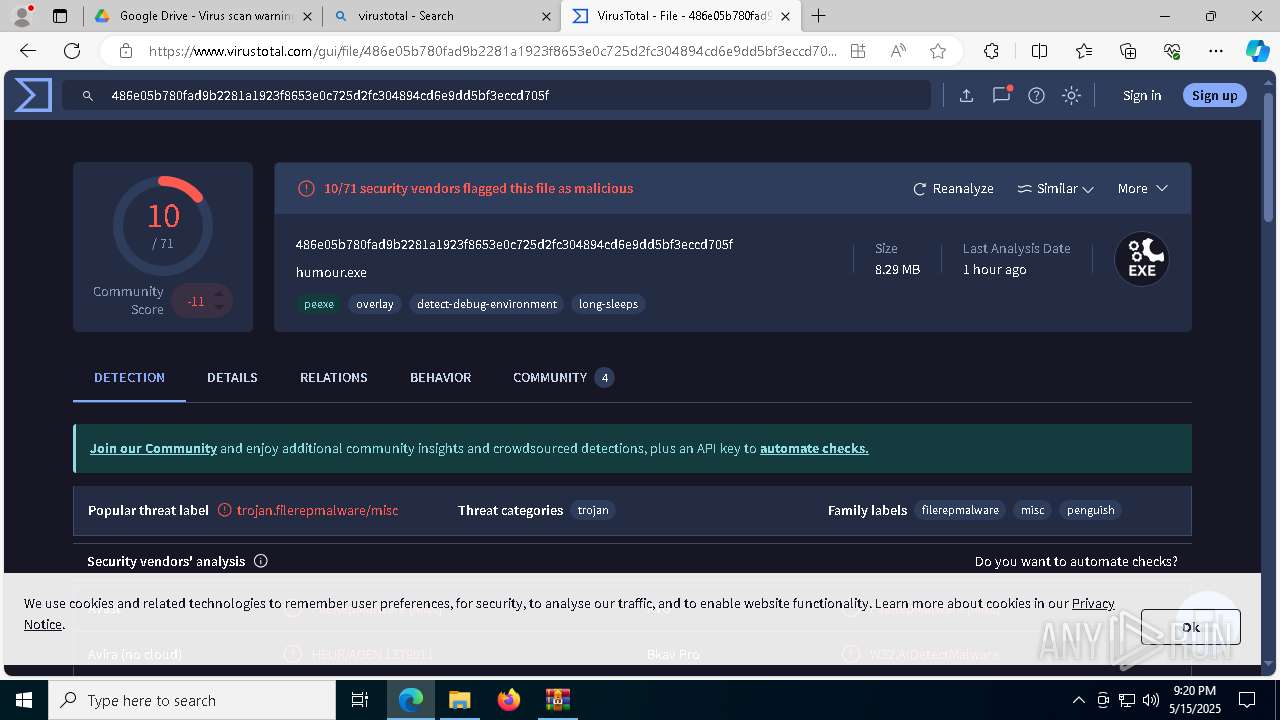Expand the Similar dropdown

pos(1055,188)
